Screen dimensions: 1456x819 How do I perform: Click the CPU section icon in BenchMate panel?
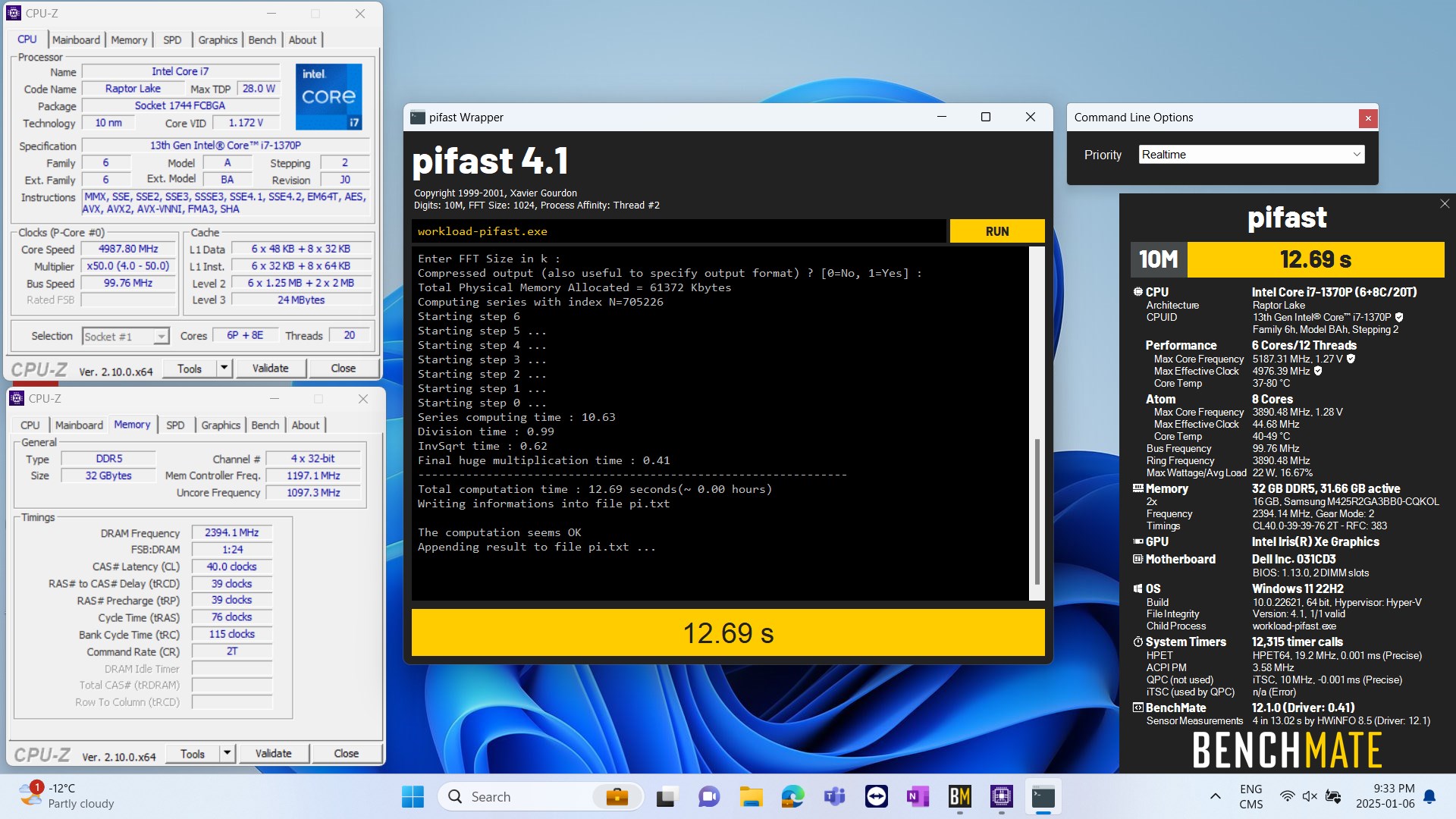point(1137,292)
